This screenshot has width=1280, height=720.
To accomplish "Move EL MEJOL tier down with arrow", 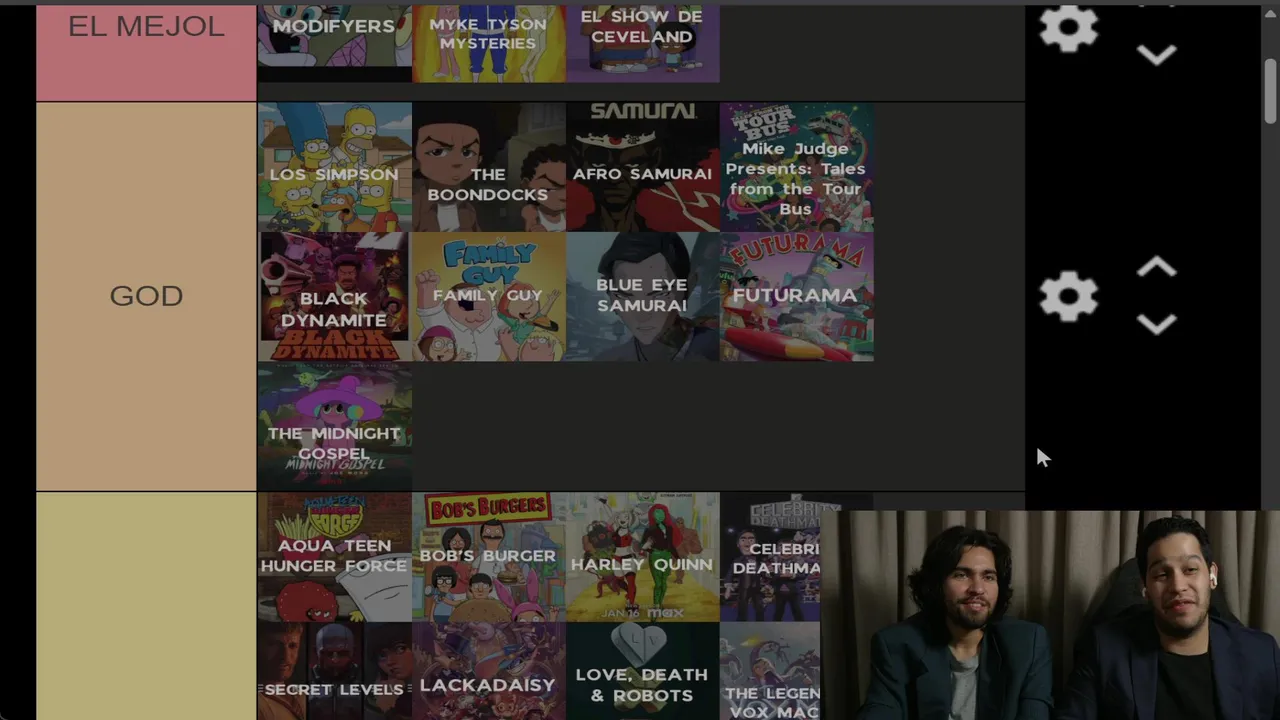I will click(x=1157, y=55).
